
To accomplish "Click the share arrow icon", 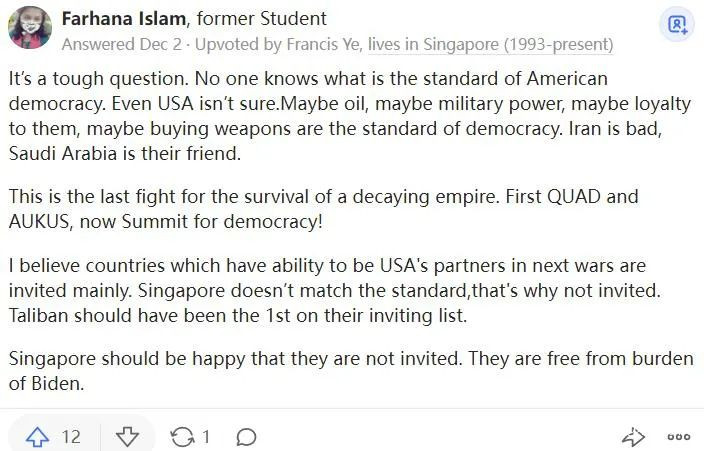I will [633, 437].
